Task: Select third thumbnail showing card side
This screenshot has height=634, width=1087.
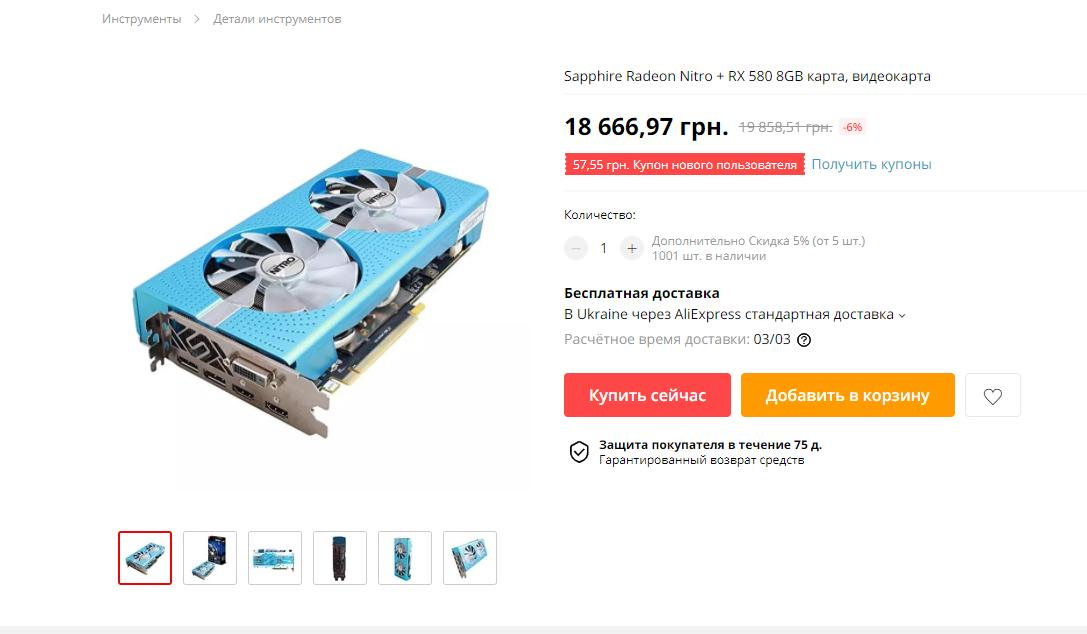Action: click(x=275, y=558)
